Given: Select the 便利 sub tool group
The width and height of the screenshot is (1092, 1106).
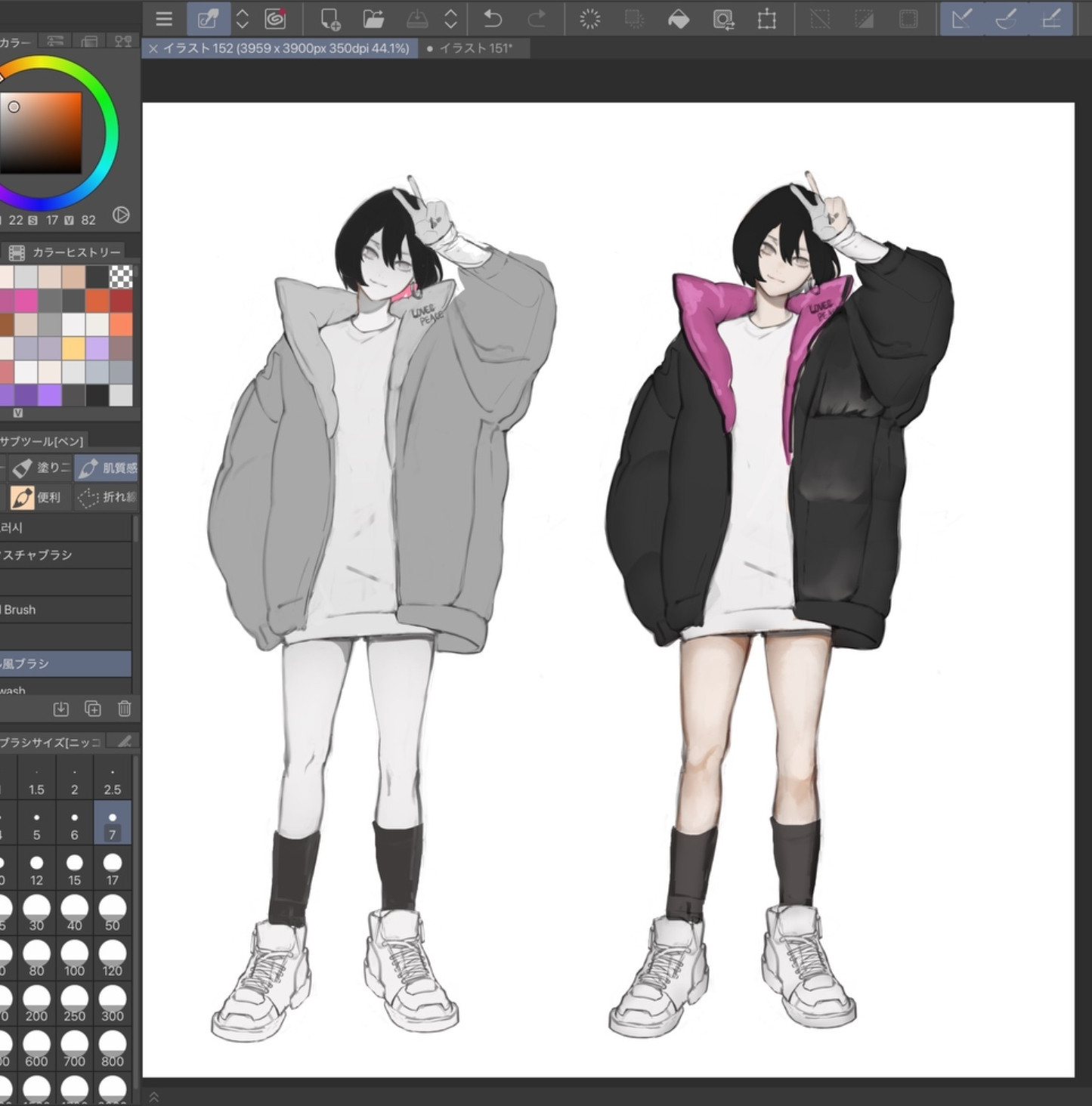Looking at the screenshot, I should (38, 497).
